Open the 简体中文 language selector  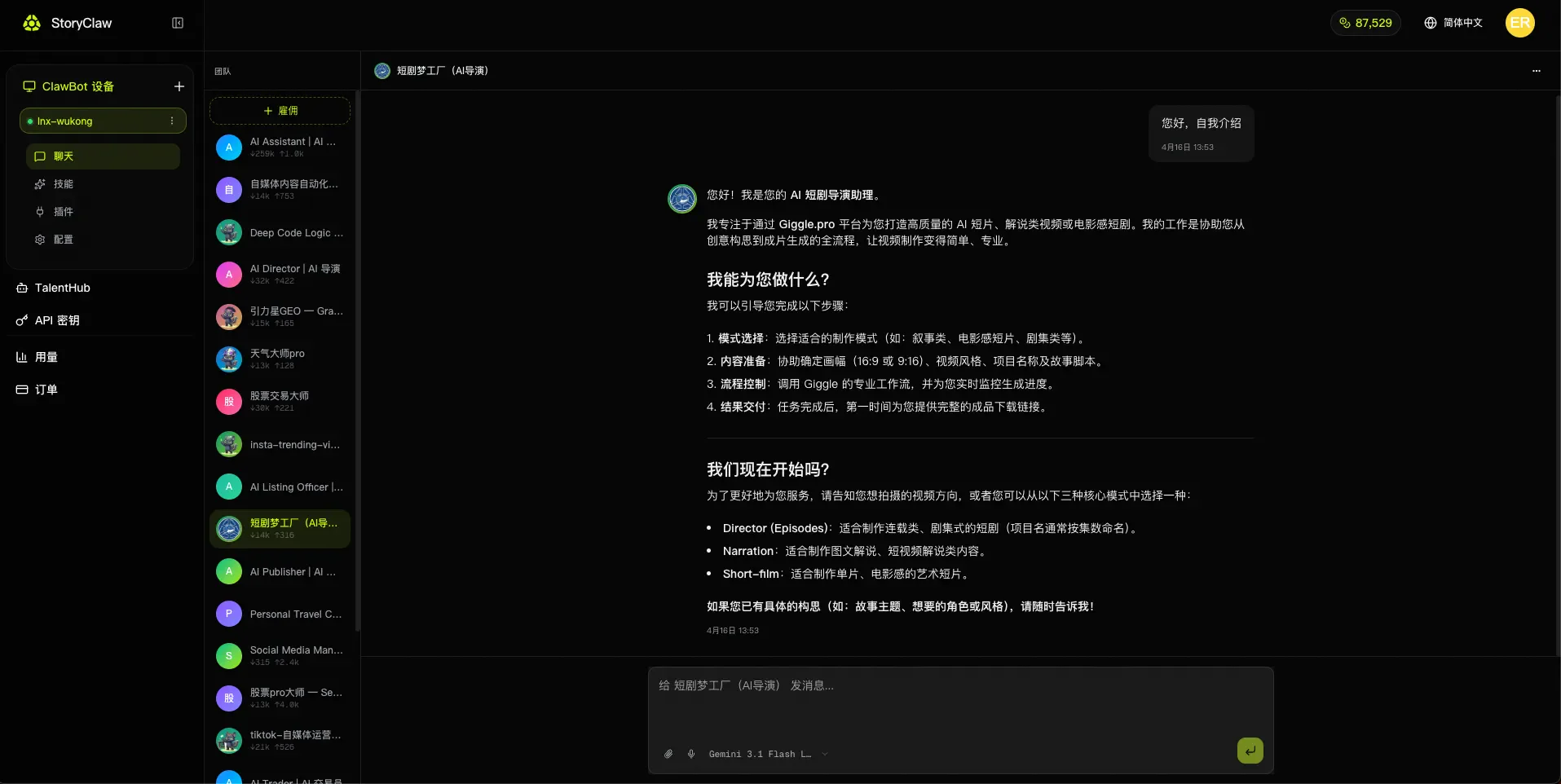1453,23
